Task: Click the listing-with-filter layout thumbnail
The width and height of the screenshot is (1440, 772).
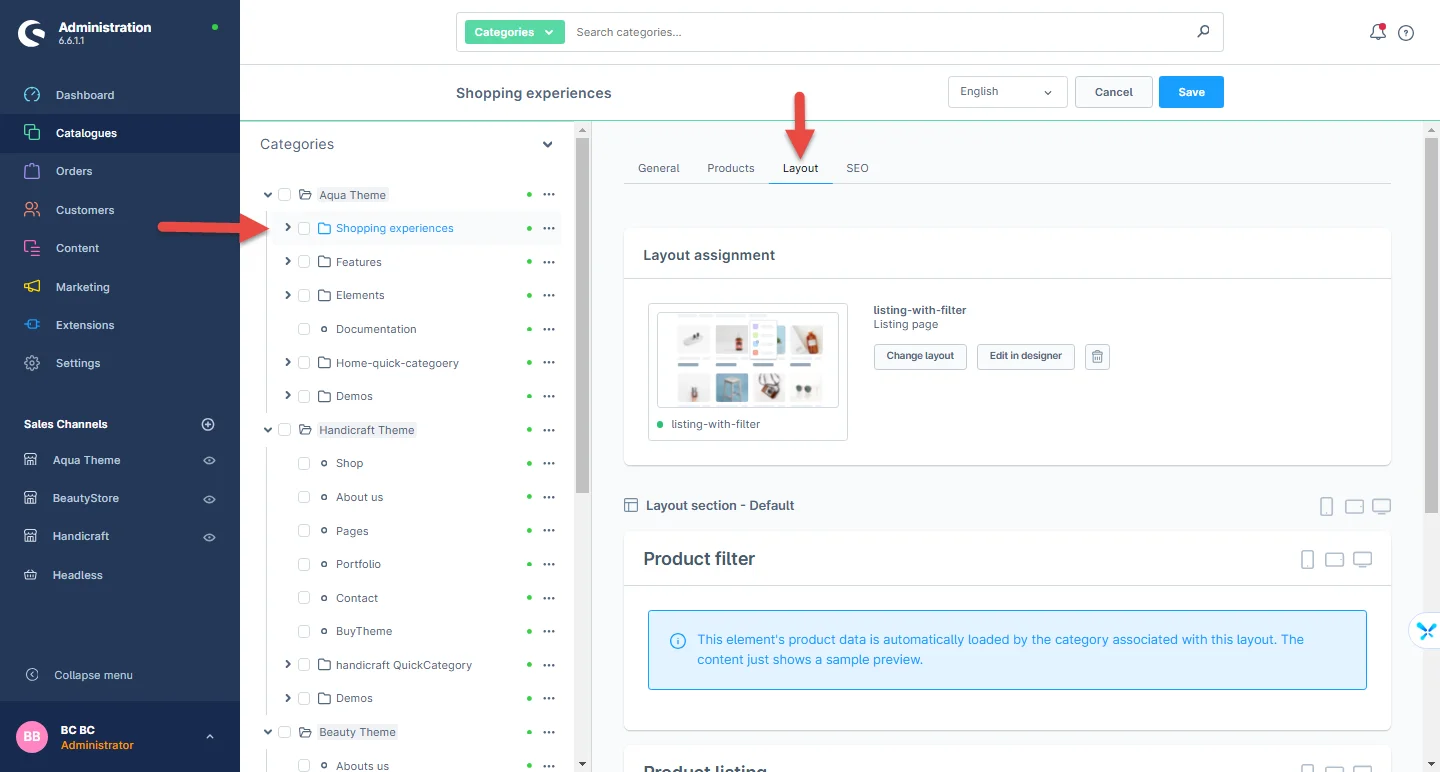Action: 747,360
